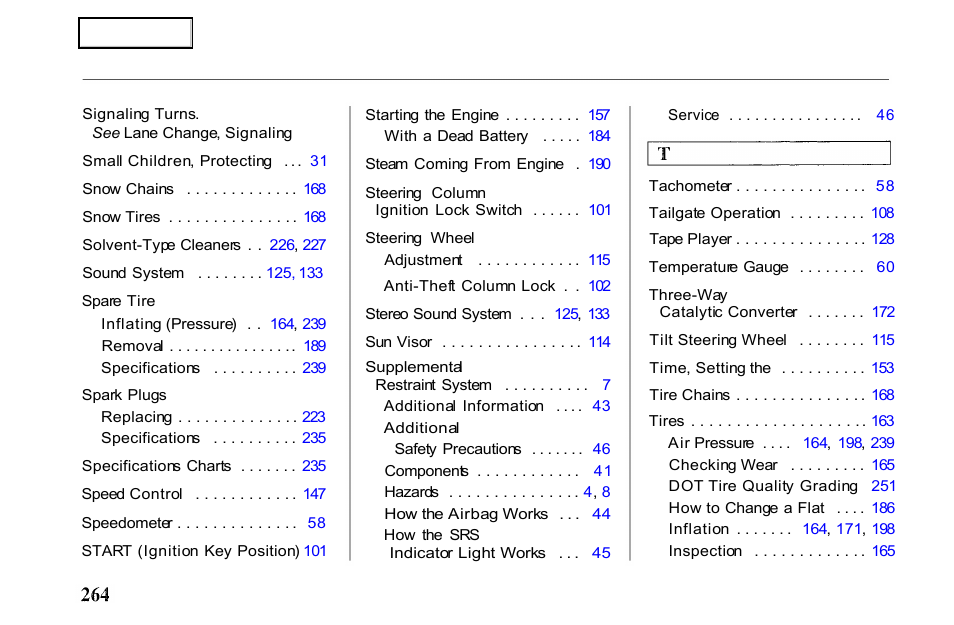Open page 168 link for Snow Tires
The image size is (954, 625).
[x=315, y=217]
